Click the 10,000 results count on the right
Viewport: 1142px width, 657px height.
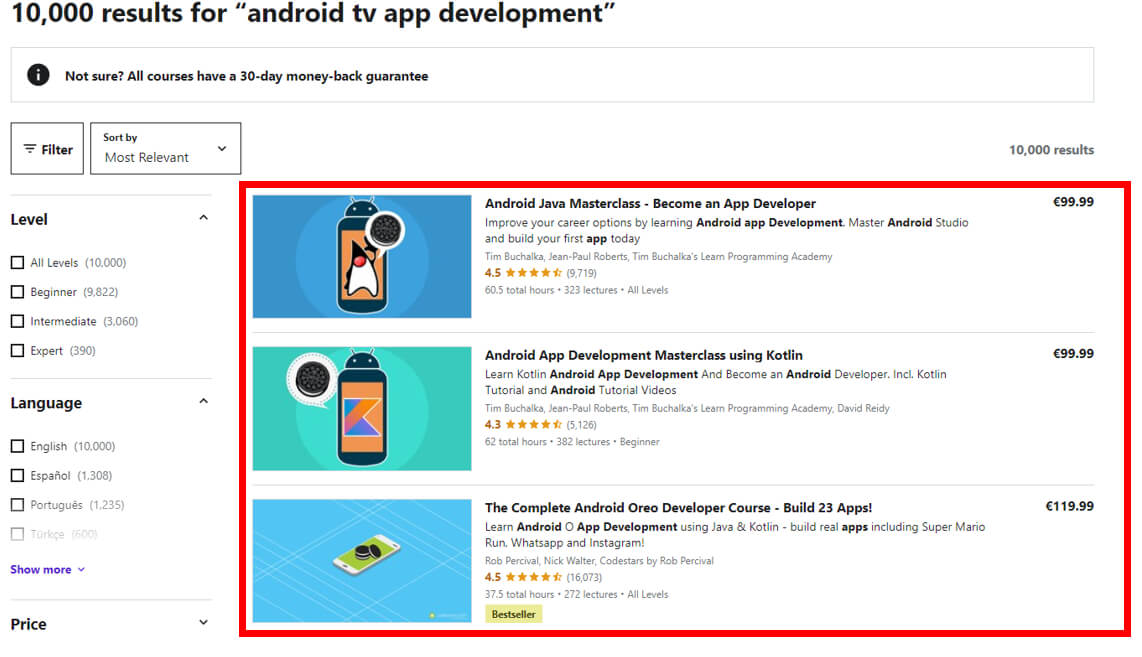[1051, 150]
